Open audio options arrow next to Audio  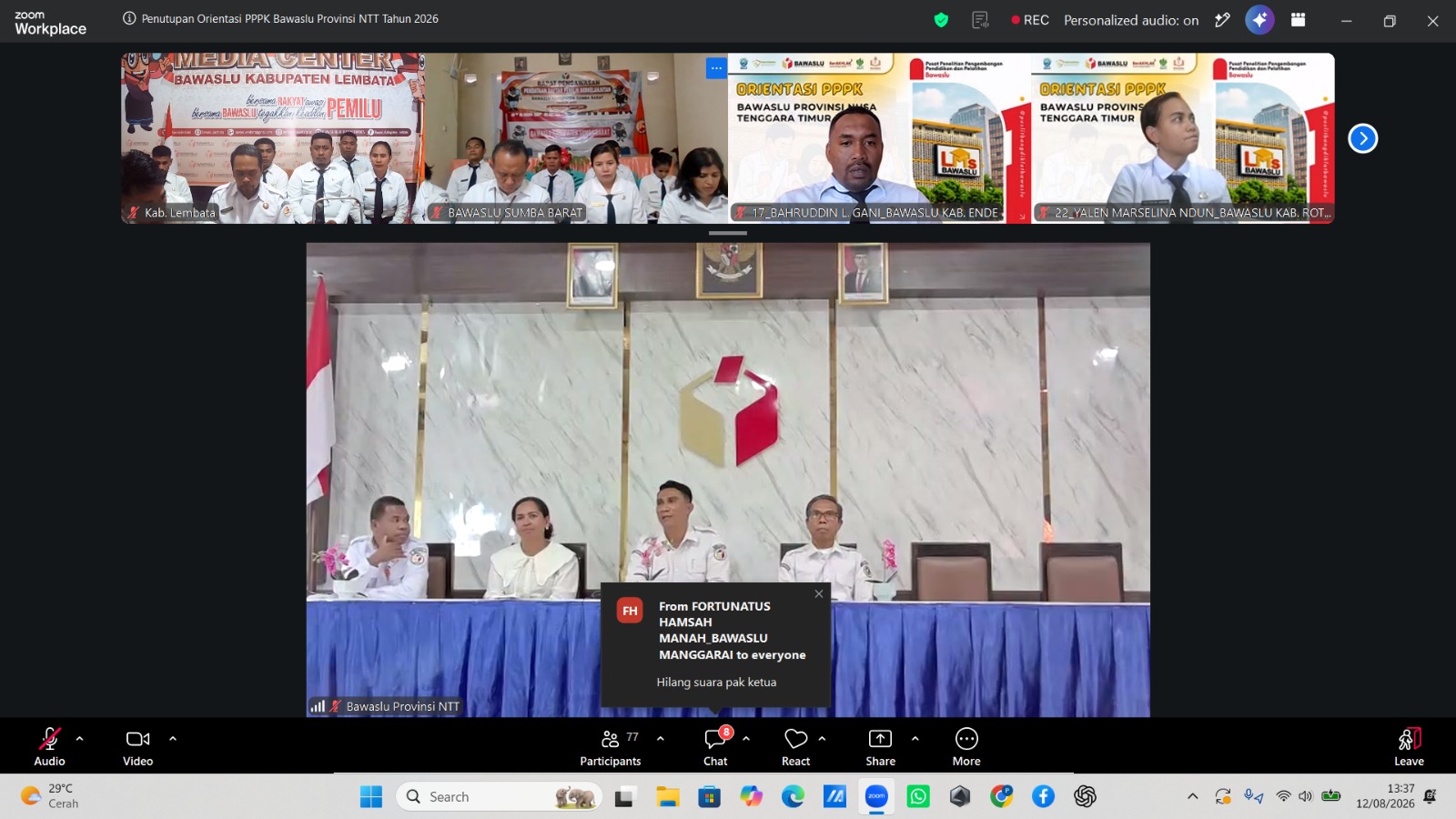pos(80,739)
